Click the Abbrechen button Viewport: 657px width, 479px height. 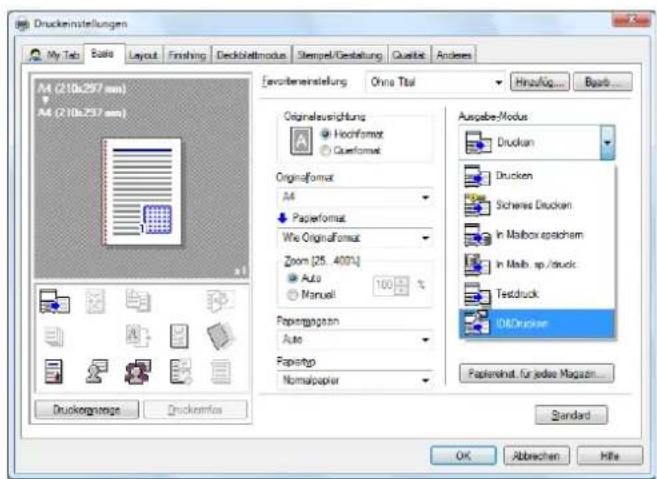536,456
